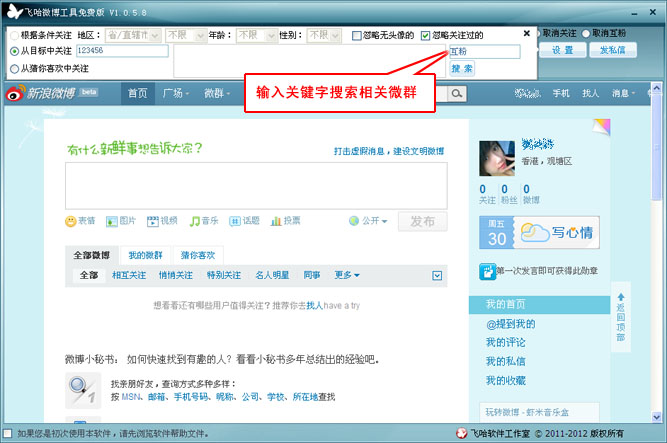Click the 返回顶部 up-arrow icon
The height and width of the screenshot is (443, 667).
[621, 297]
